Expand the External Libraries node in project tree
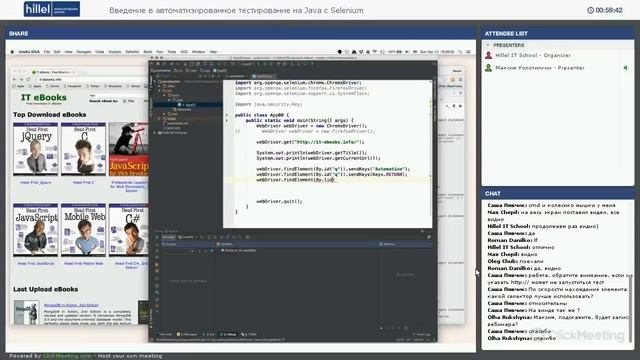The height and width of the screenshot is (360, 640). [155, 133]
